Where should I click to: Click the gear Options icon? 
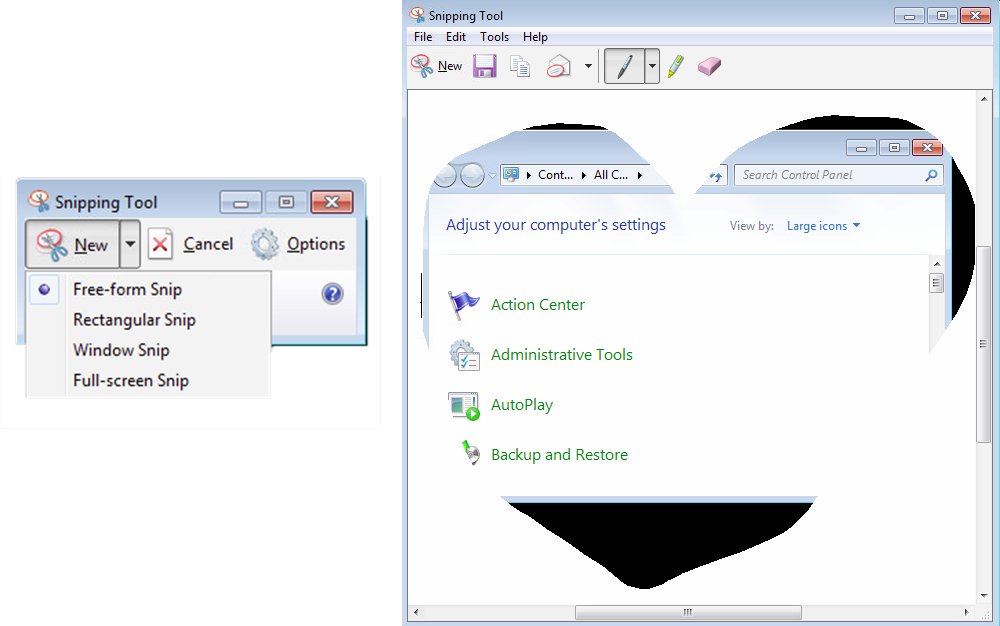[265, 244]
